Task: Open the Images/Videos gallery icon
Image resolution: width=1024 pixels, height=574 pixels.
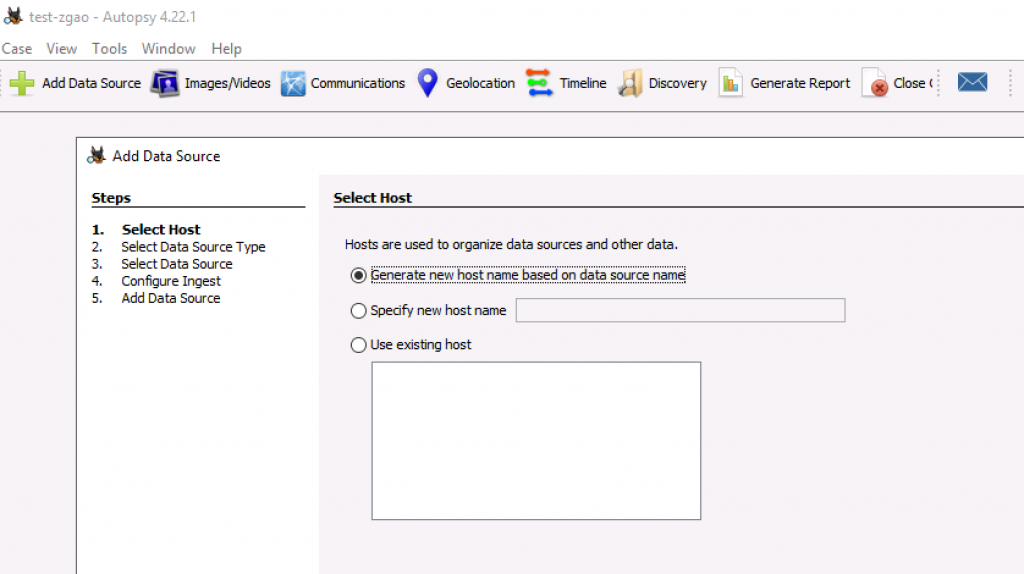Action: pyautogui.click(x=165, y=83)
